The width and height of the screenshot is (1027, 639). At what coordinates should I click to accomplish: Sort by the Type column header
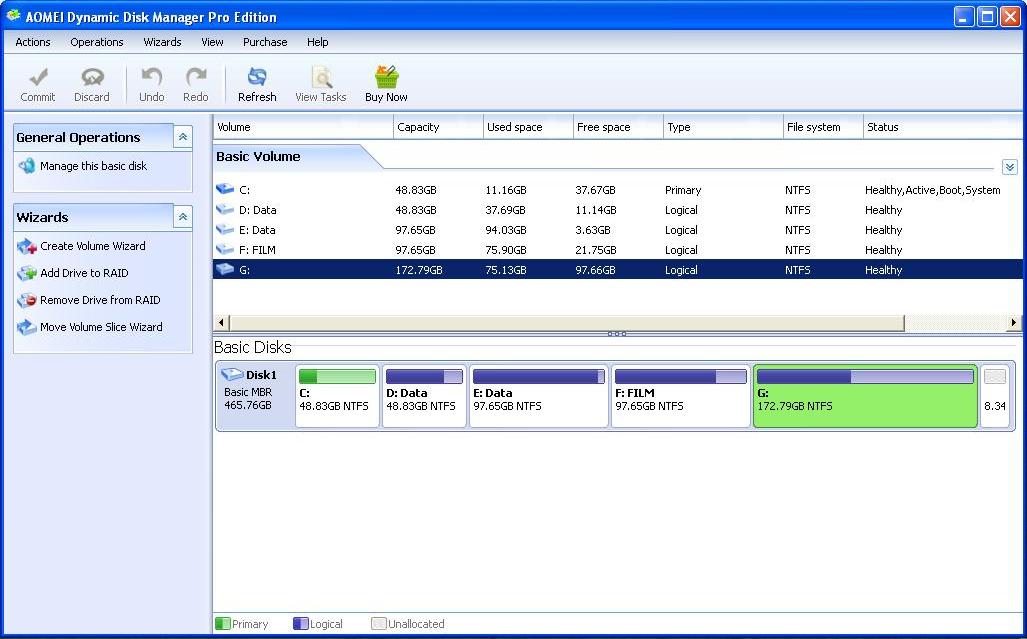(723, 127)
